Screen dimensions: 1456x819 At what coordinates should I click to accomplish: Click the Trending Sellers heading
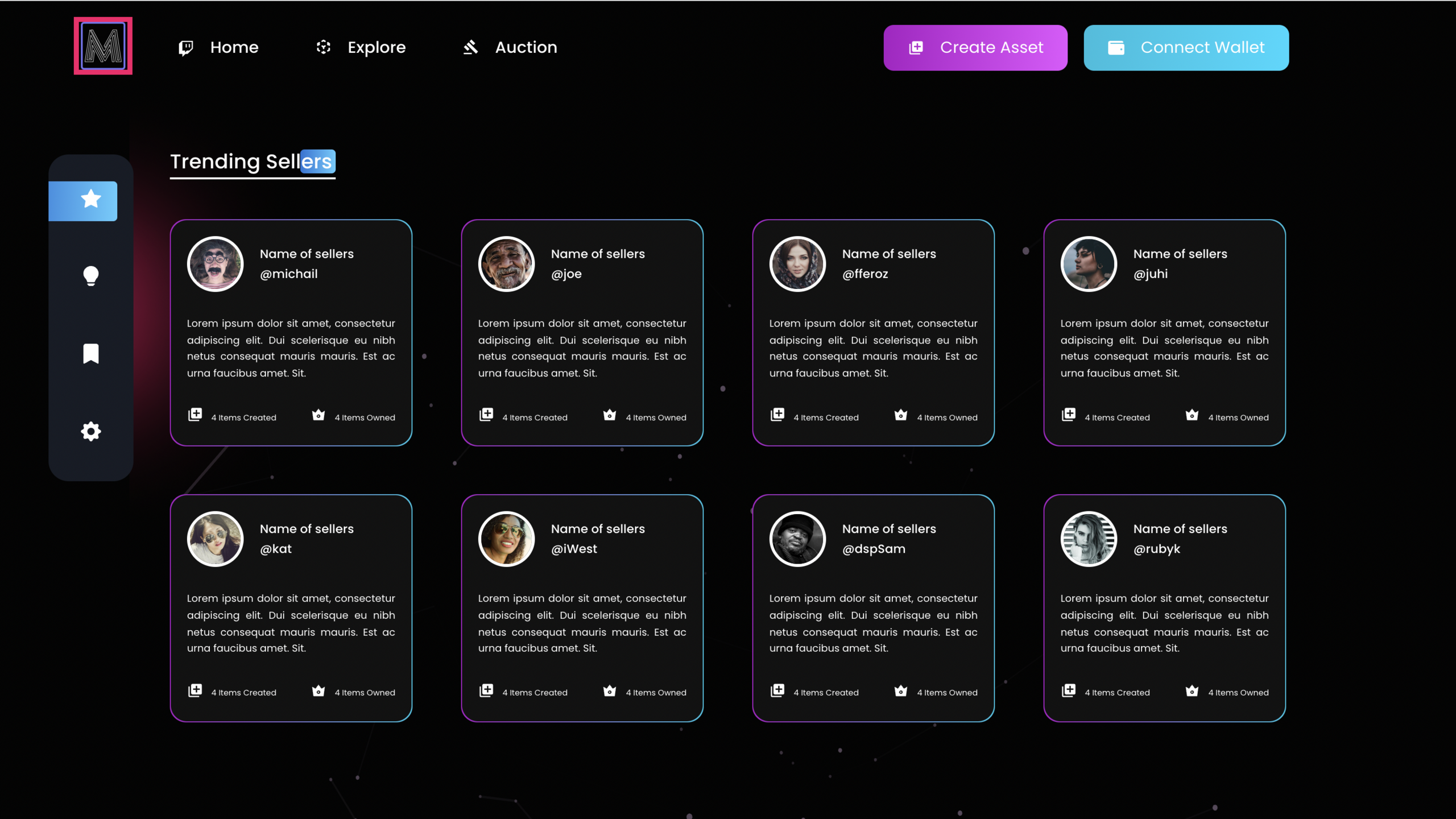pyautogui.click(x=252, y=162)
